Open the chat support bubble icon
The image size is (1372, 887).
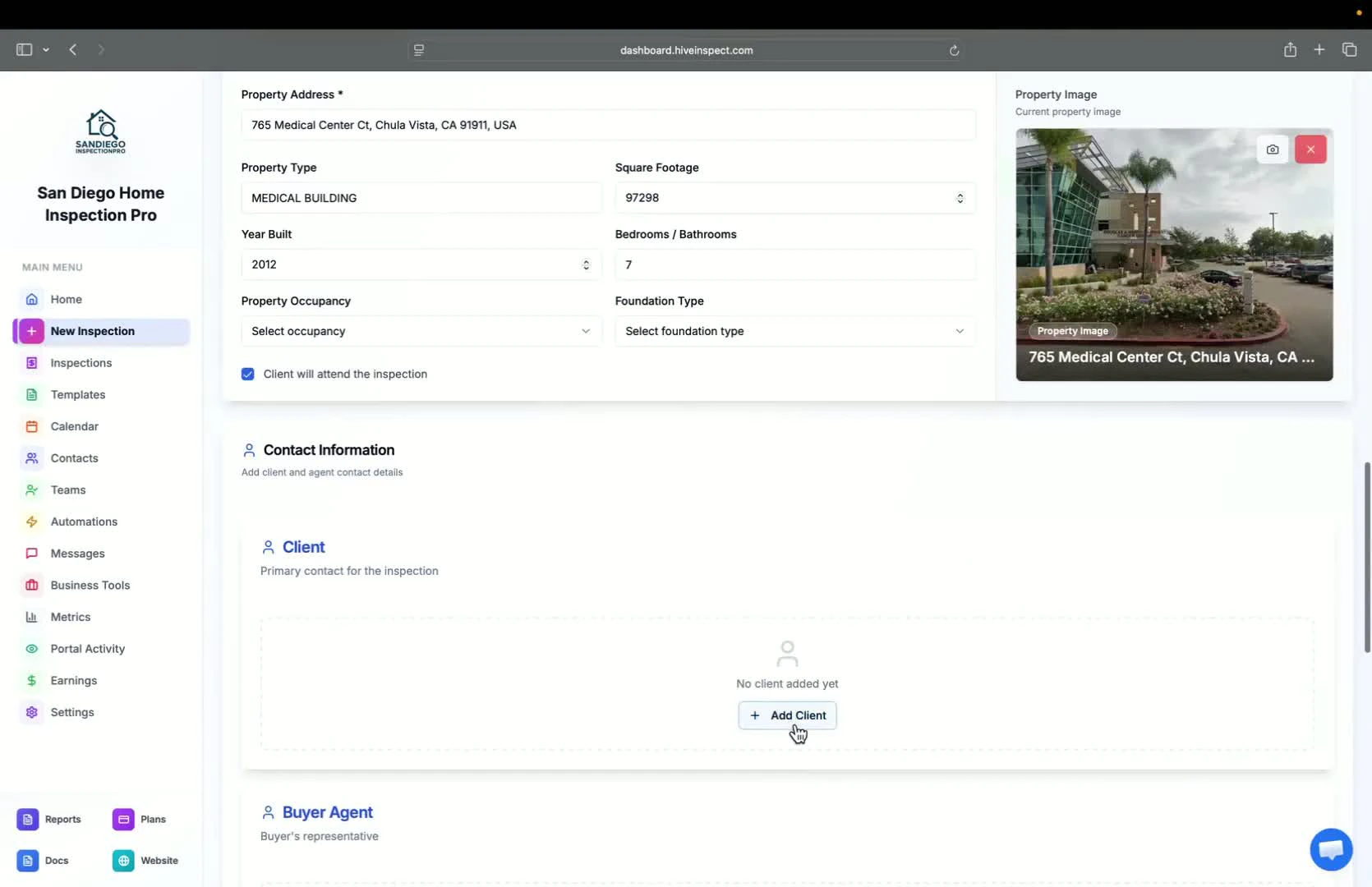pos(1331,849)
